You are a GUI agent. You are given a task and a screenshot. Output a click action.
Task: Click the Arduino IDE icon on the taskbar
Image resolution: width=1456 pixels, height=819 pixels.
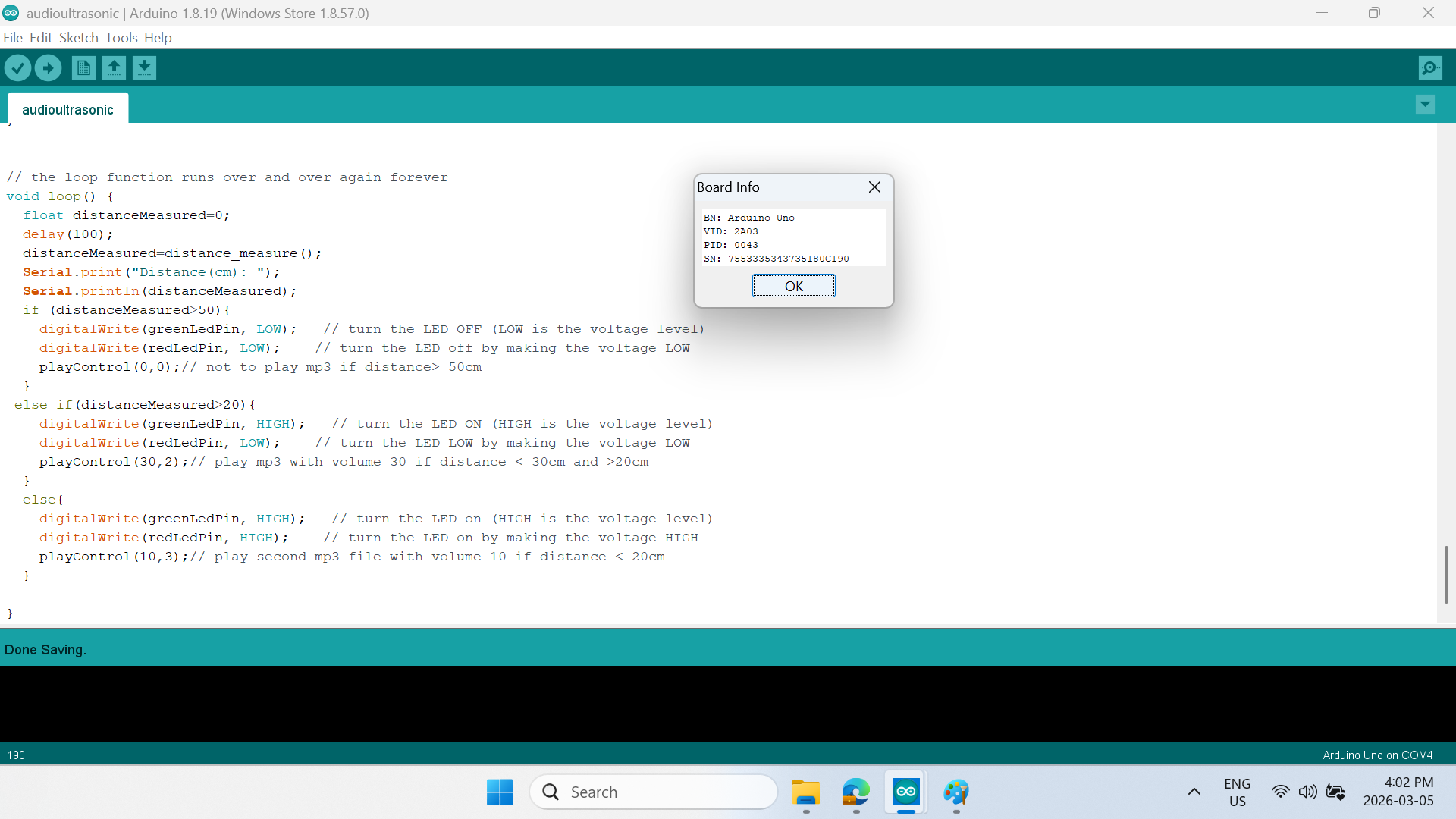[905, 792]
